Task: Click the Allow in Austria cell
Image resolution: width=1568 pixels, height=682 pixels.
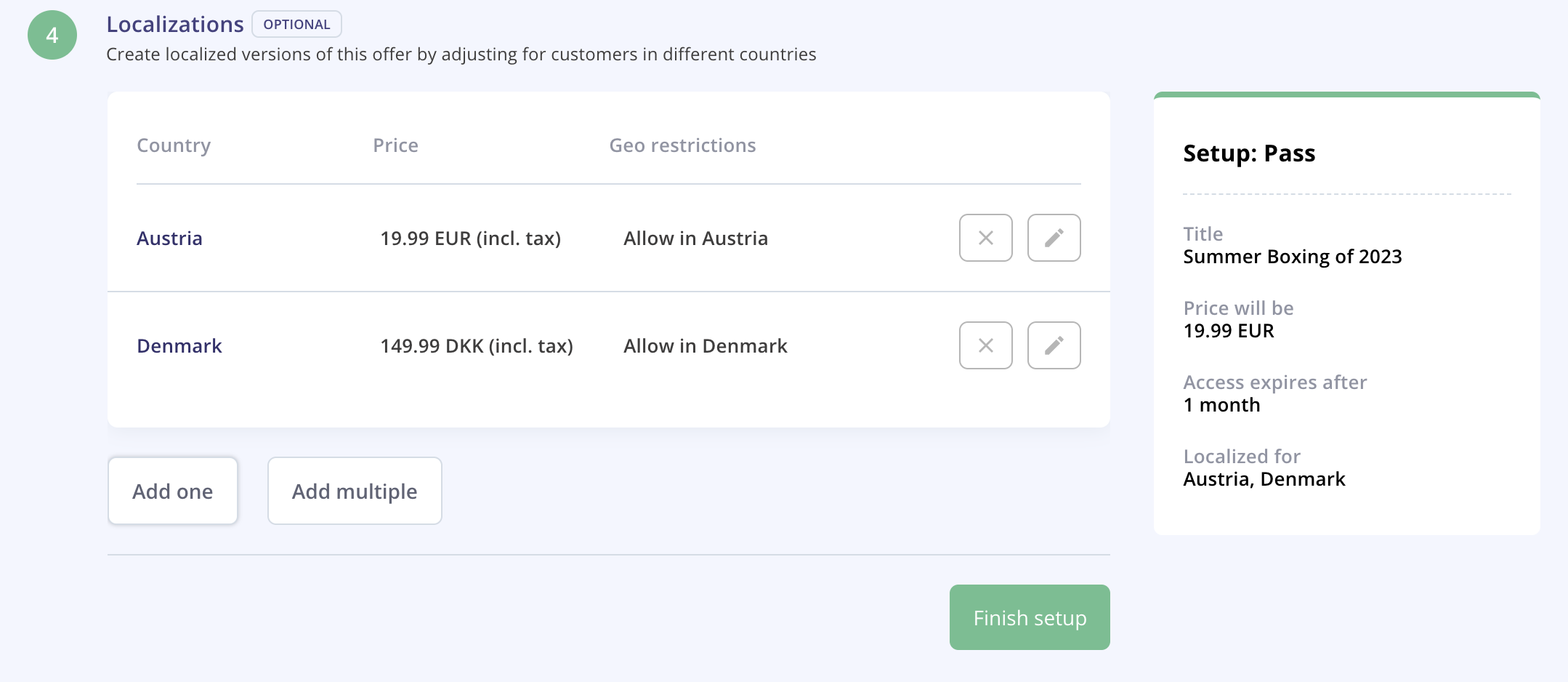Action: coord(695,238)
